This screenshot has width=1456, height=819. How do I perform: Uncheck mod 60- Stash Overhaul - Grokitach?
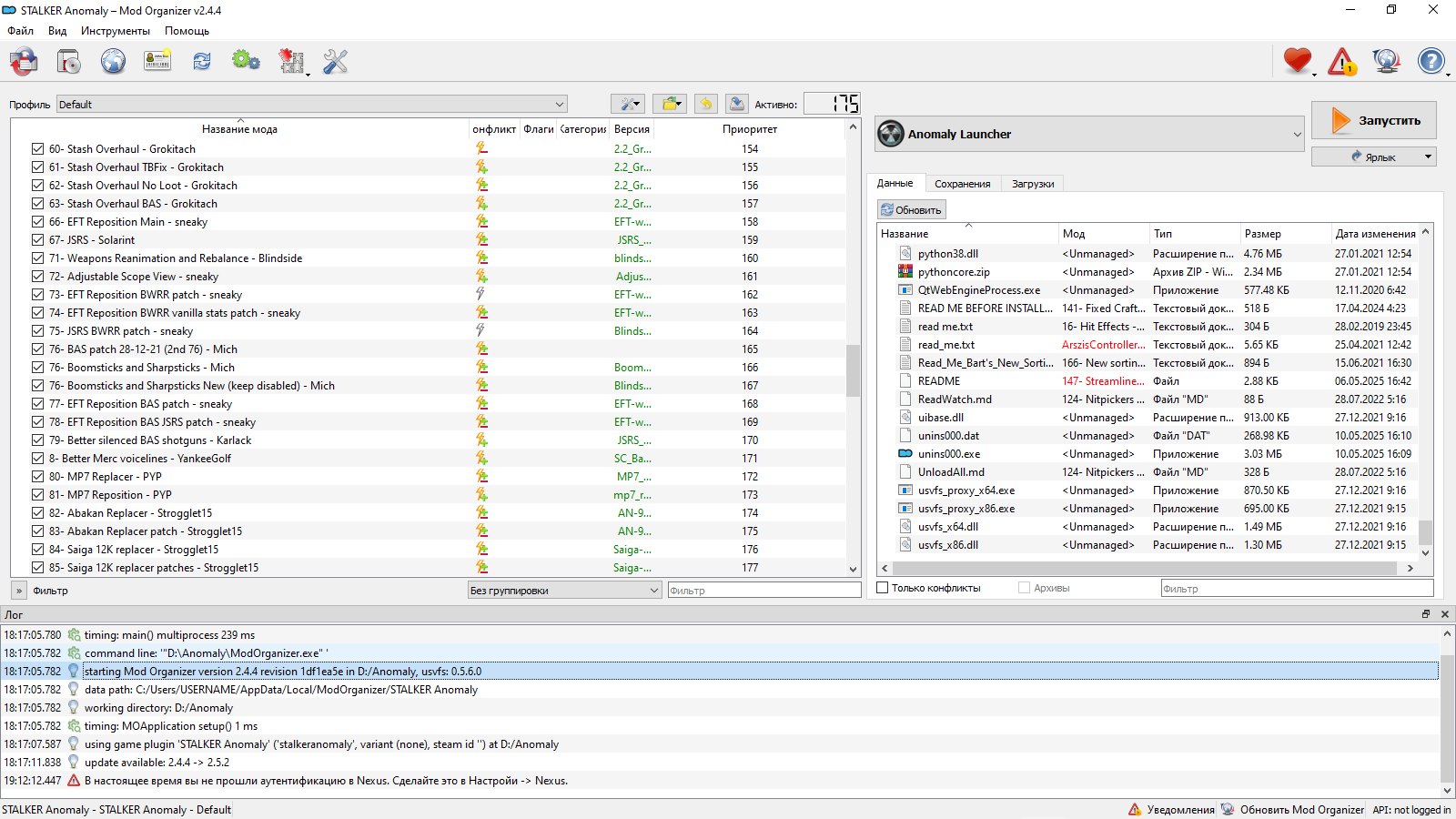[x=37, y=148]
